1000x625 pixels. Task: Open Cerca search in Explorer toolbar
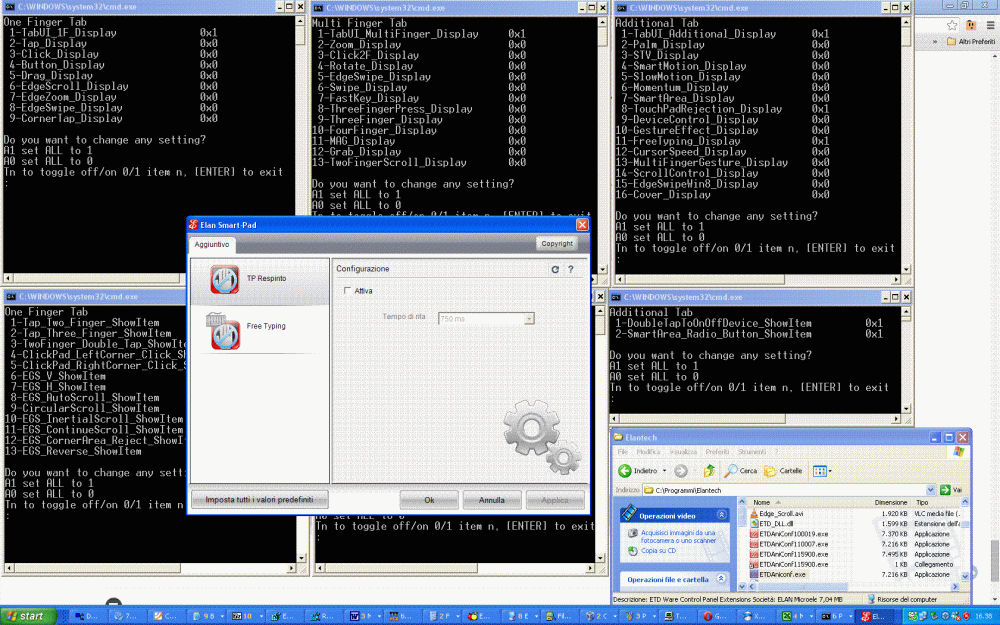[740, 471]
